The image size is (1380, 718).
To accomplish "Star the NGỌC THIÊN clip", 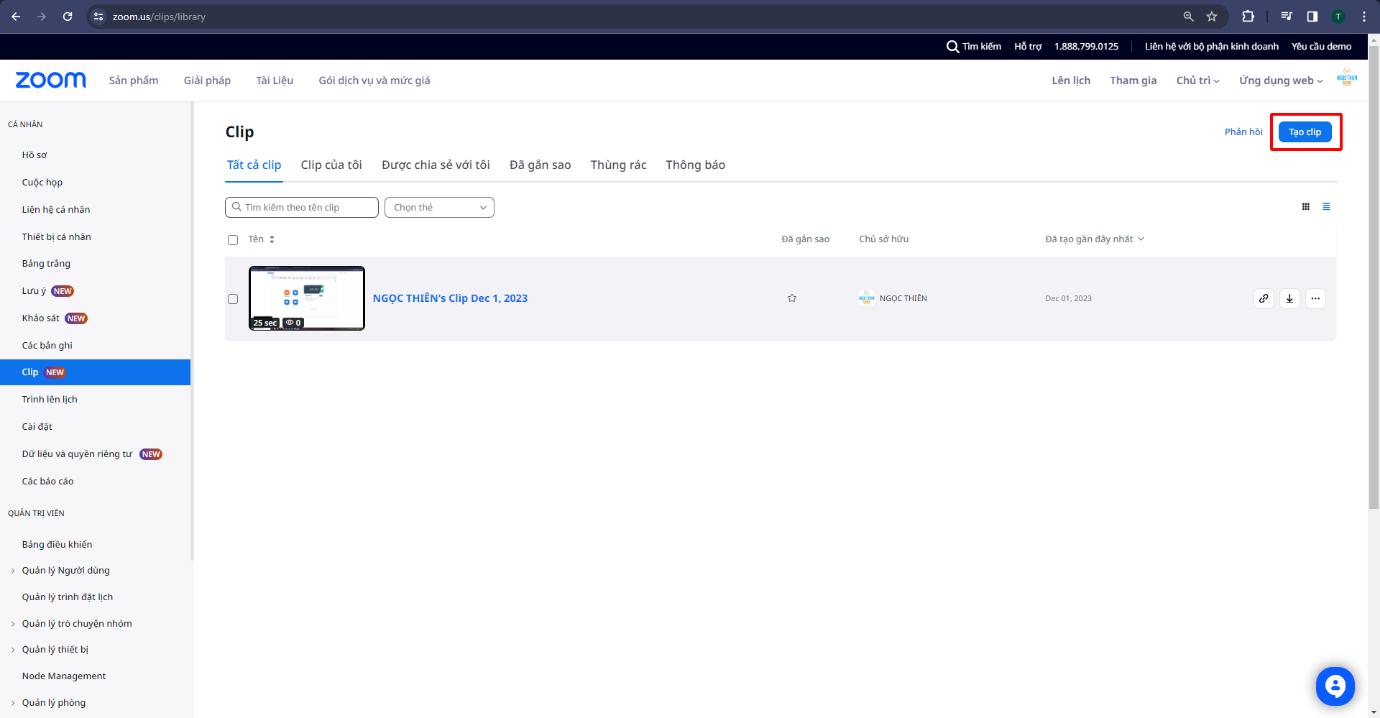I will (792, 298).
